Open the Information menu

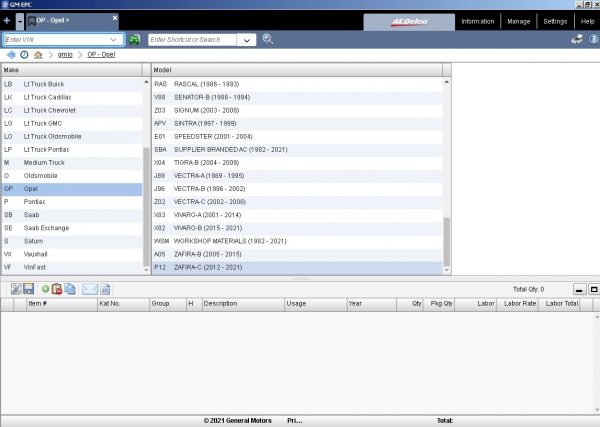[x=478, y=21]
